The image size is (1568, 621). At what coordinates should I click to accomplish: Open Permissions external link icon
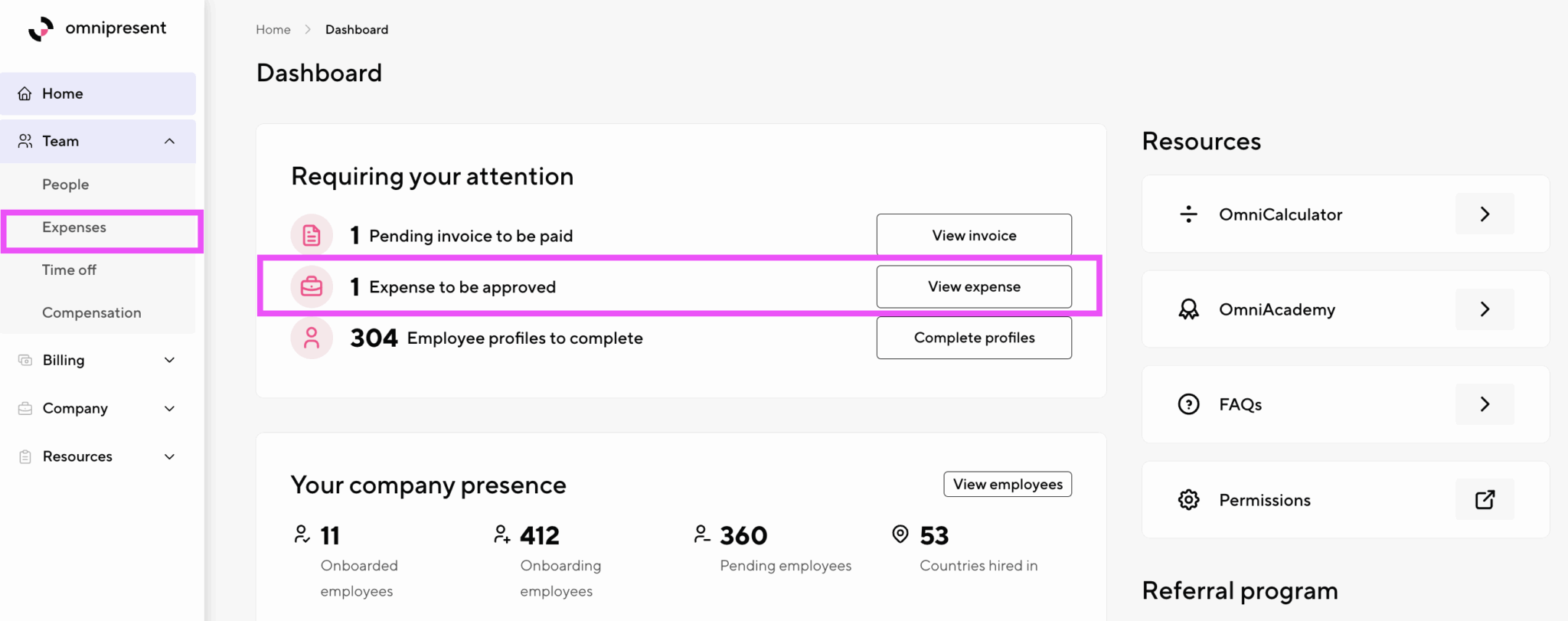[x=1485, y=499]
